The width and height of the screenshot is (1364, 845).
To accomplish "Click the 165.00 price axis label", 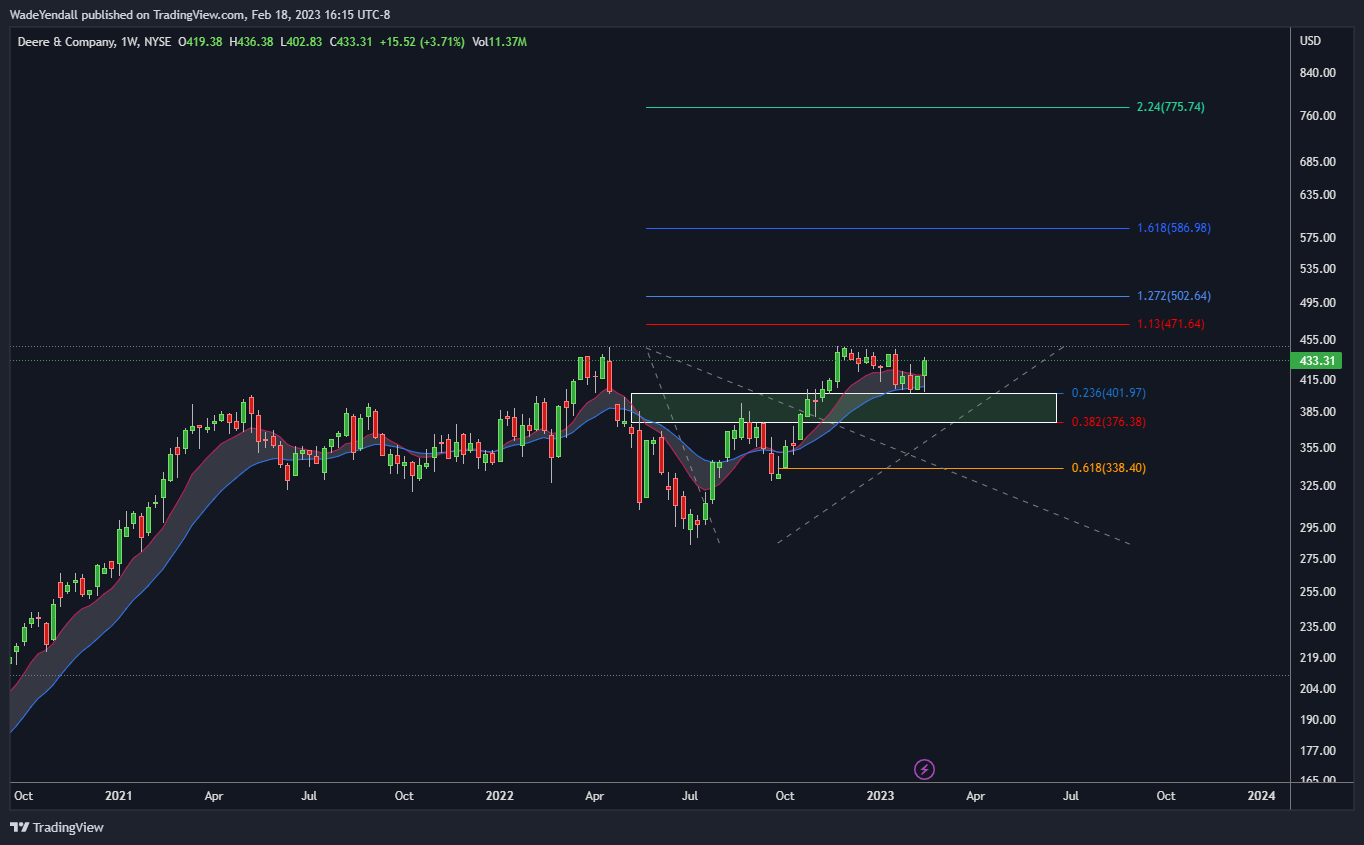I will coord(1317,781).
